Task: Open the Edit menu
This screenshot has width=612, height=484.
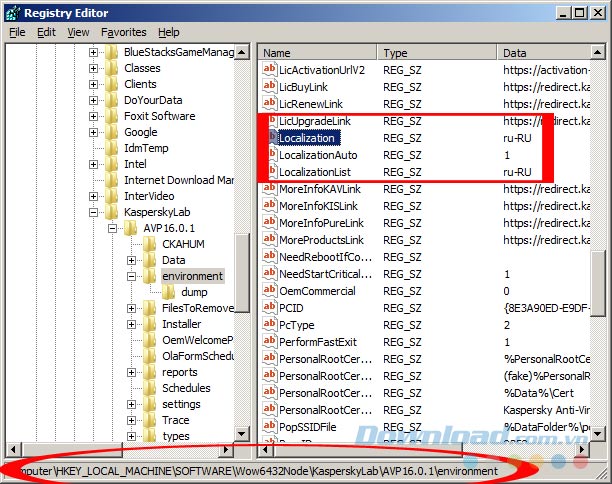Action: (46, 32)
